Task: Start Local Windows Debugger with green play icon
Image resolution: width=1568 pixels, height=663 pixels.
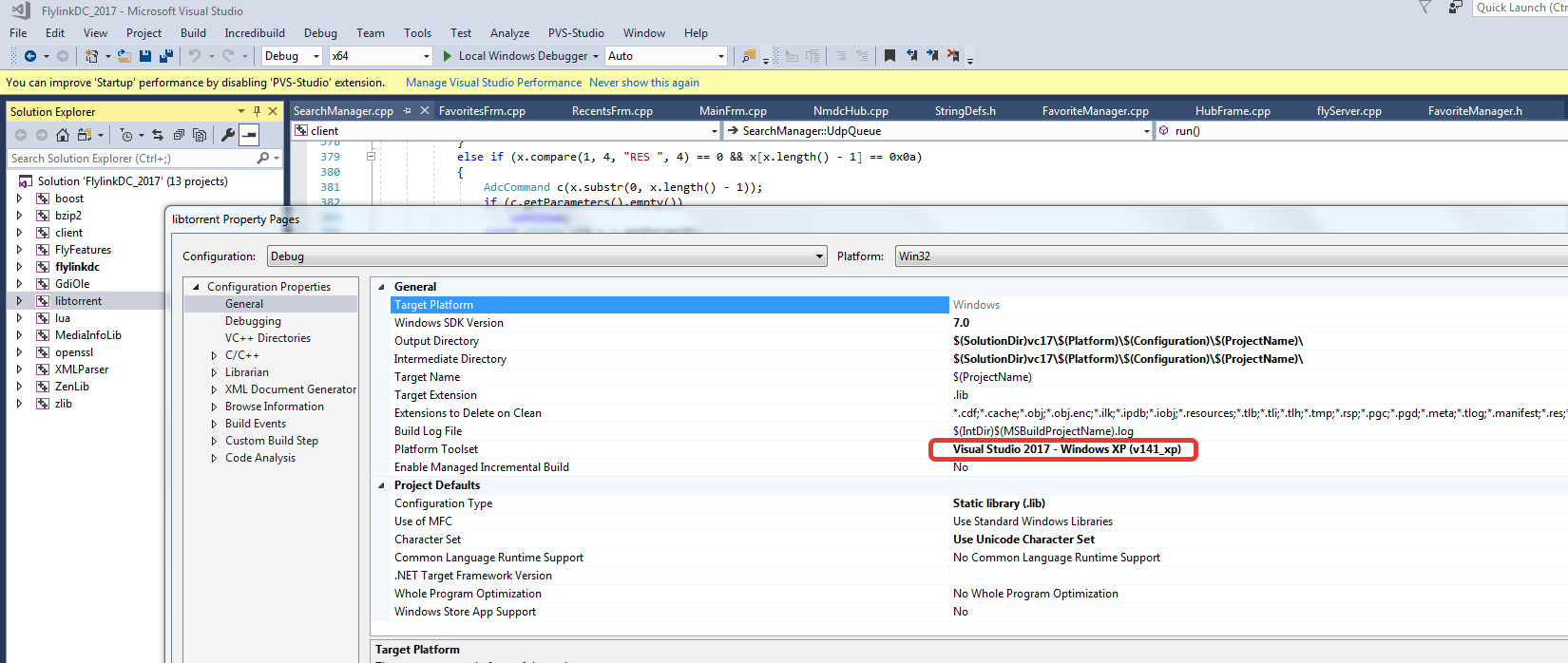Action: [x=448, y=56]
